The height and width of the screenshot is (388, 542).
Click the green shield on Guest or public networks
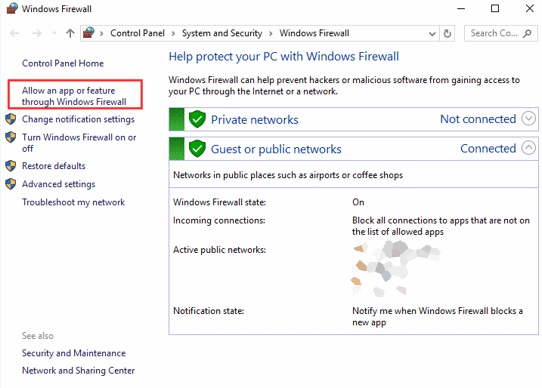[x=197, y=149]
